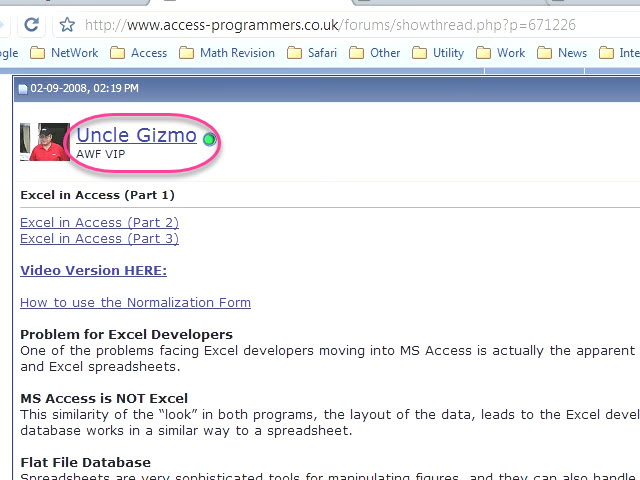Viewport: 640px width, 480px height.
Task: Open Uncle Gizmo's avatar photo
Action: [x=45, y=142]
